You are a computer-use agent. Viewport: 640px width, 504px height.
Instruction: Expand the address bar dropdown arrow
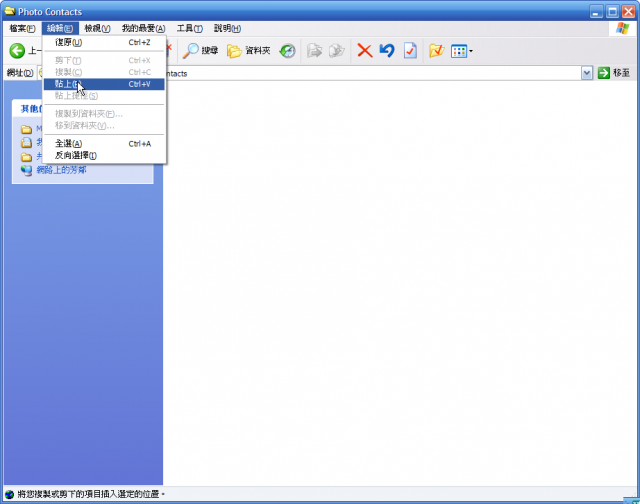pos(587,73)
